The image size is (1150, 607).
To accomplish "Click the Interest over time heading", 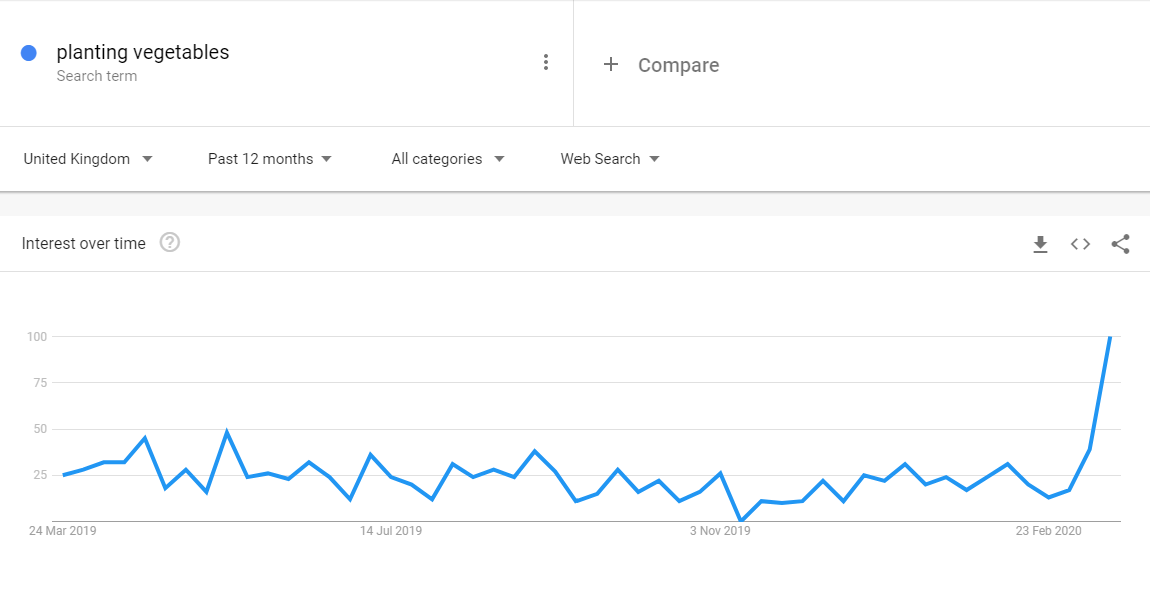I will coord(84,243).
